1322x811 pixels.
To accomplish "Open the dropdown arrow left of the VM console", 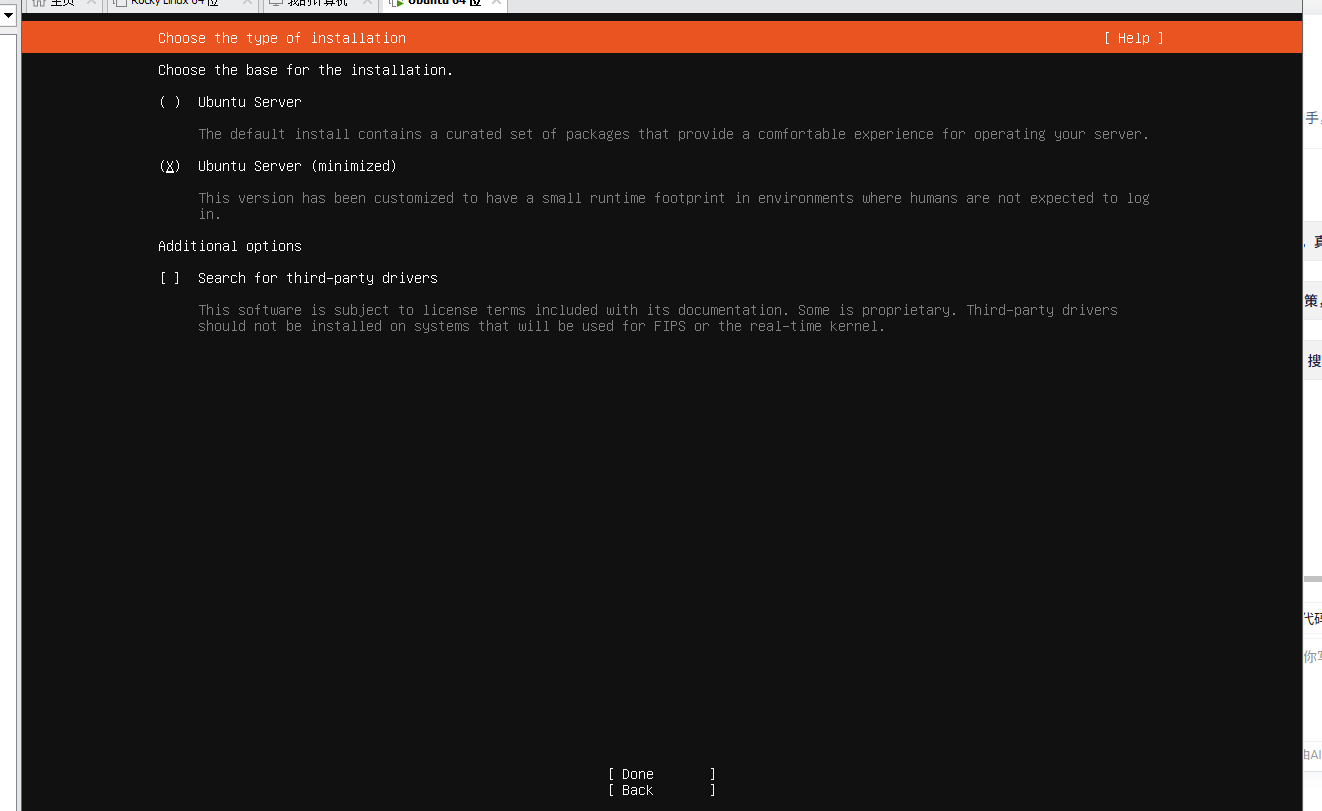I will [x=8, y=15].
